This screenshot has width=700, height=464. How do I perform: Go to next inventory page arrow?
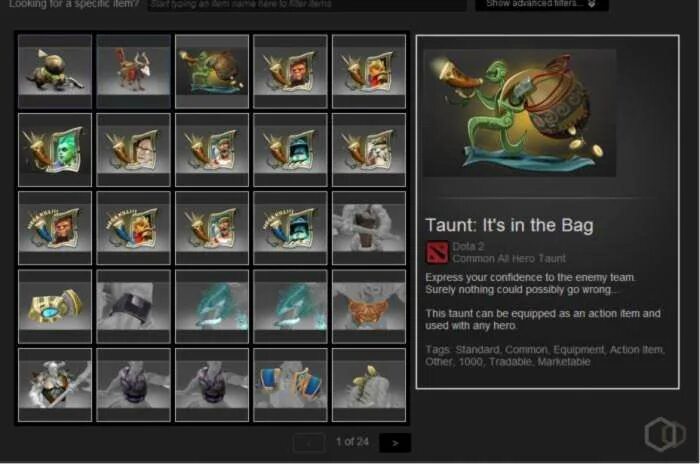(395, 443)
